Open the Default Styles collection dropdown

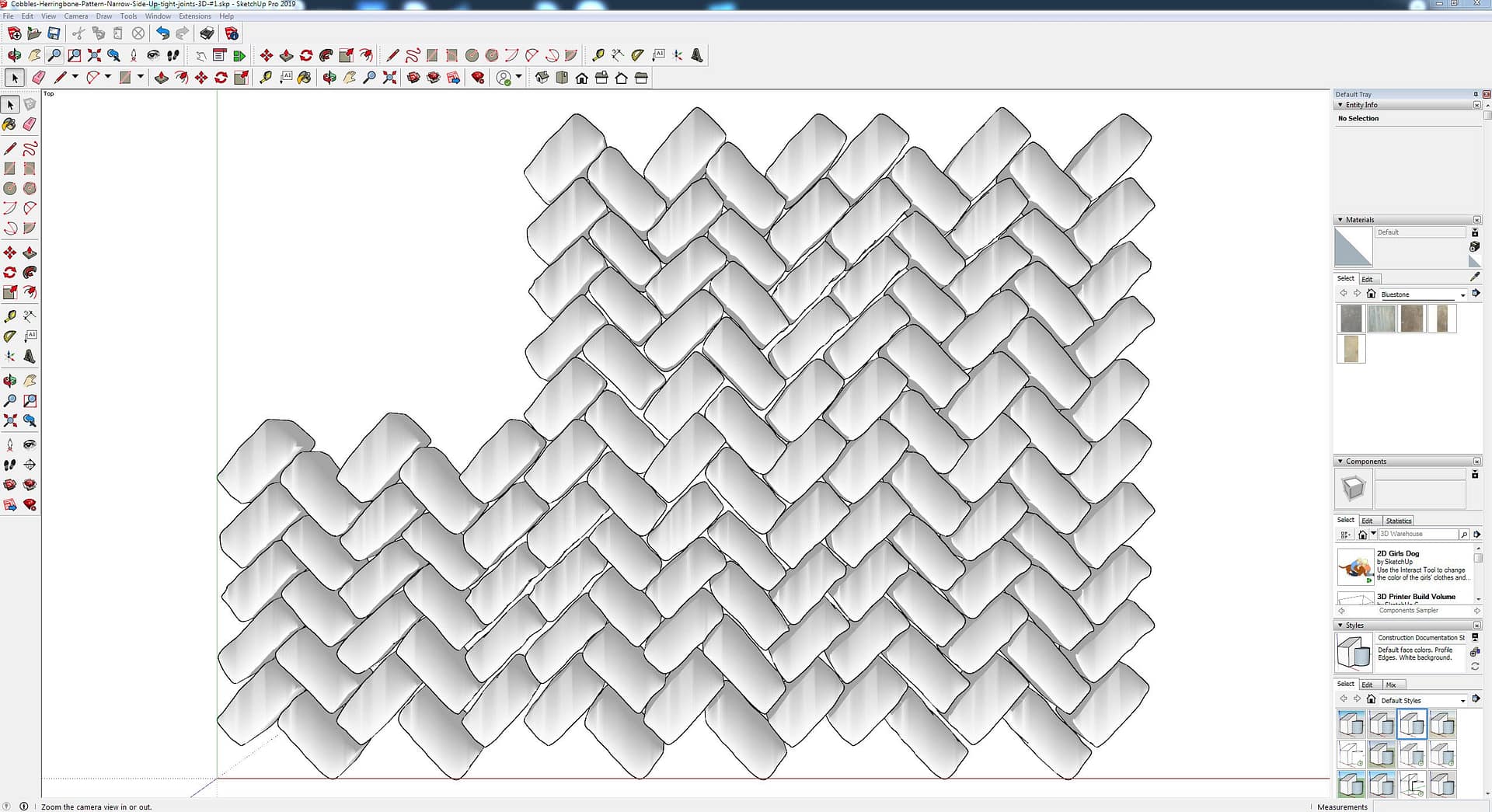[1462, 701]
